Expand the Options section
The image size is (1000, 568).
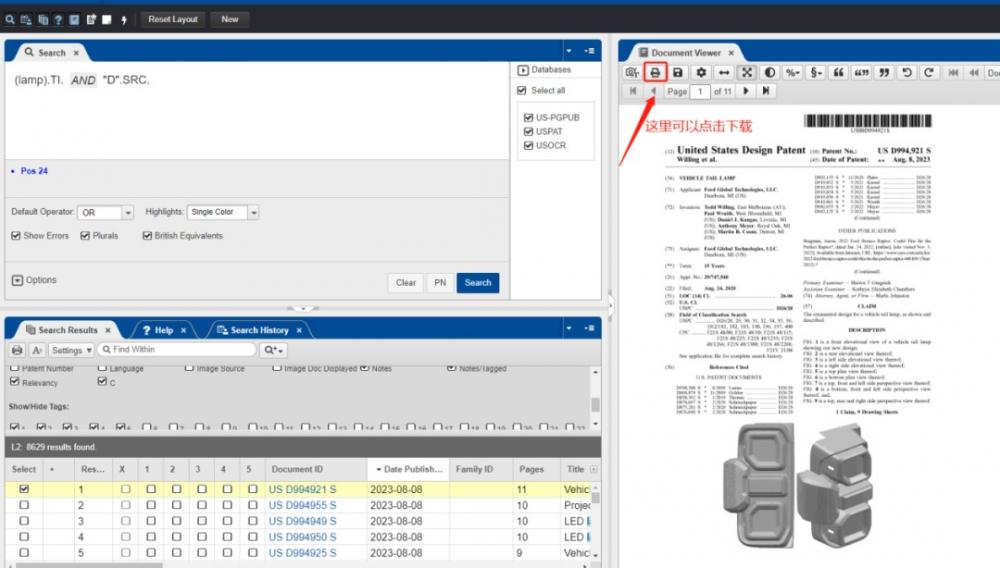[34, 280]
